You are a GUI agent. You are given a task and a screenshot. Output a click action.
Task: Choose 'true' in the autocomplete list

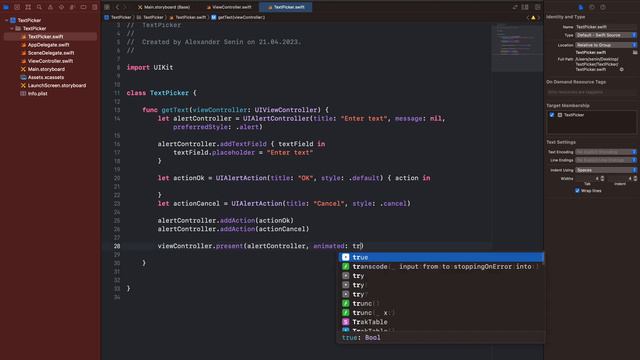(441, 257)
